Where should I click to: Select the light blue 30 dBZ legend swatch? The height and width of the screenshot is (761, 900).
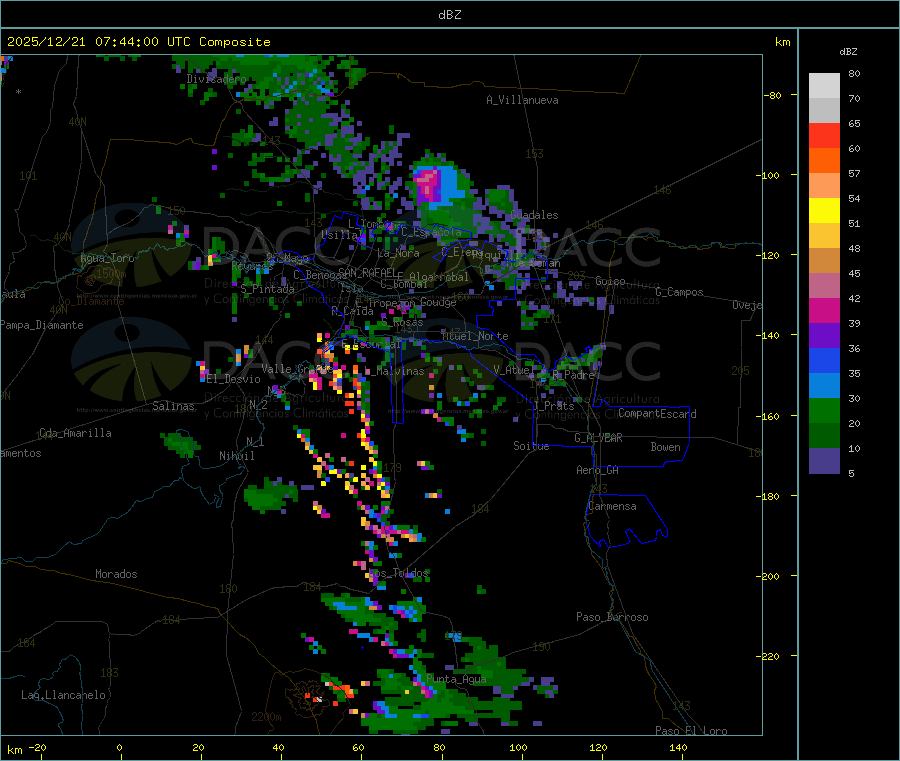[x=824, y=386]
